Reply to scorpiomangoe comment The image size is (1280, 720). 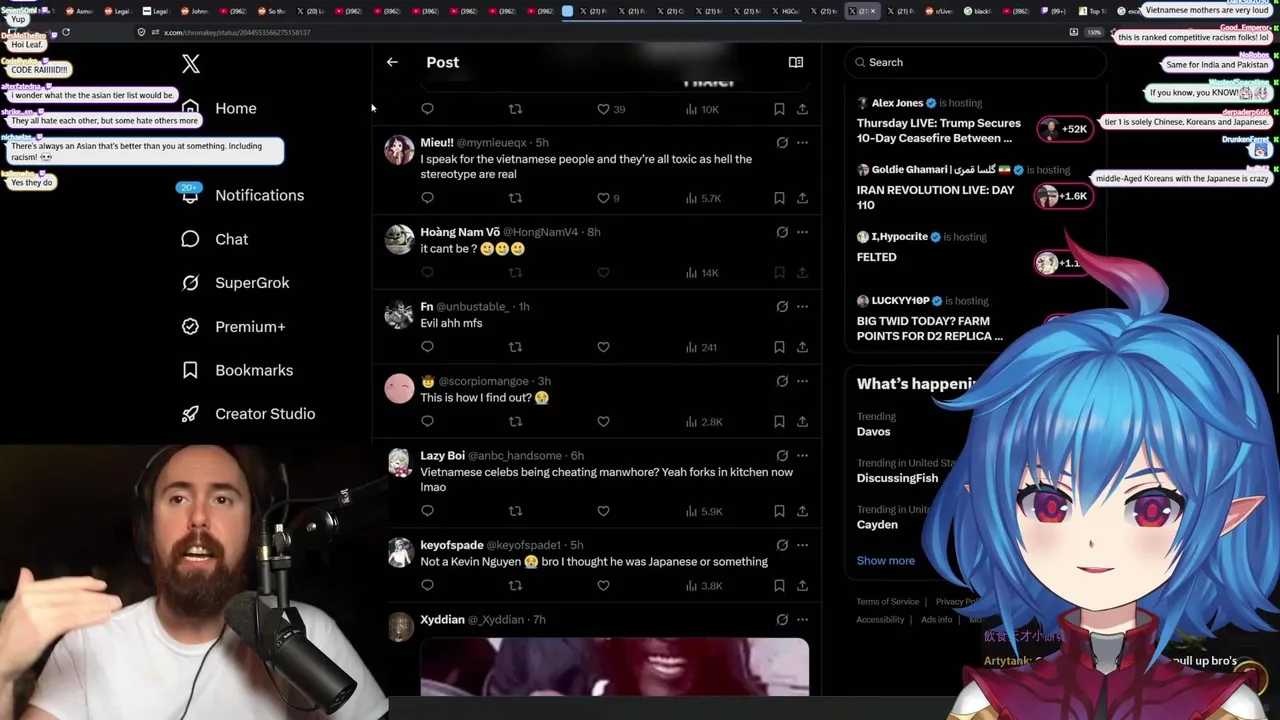[x=427, y=421]
